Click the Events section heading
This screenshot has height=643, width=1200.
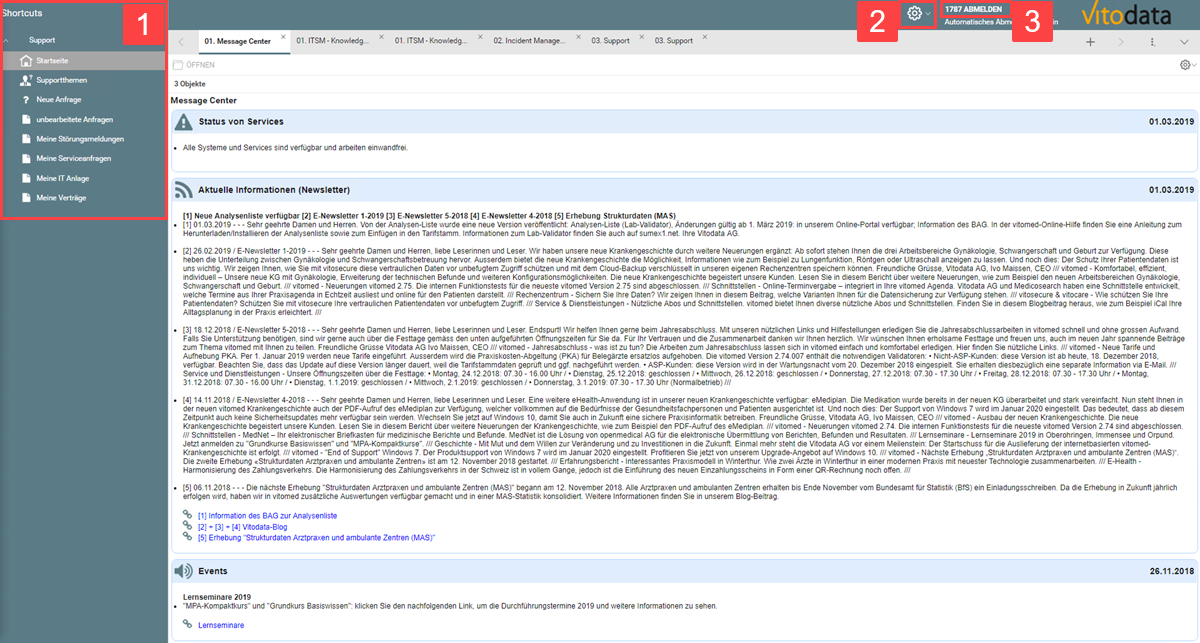213,571
